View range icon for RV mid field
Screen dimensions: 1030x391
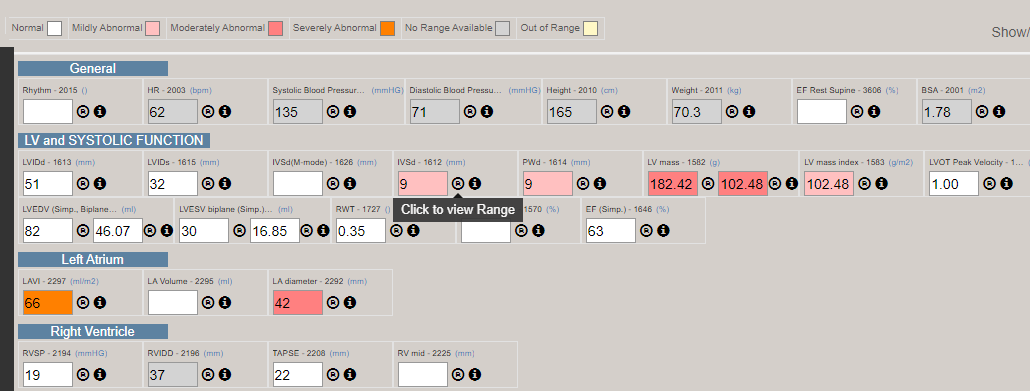point(458,375)
